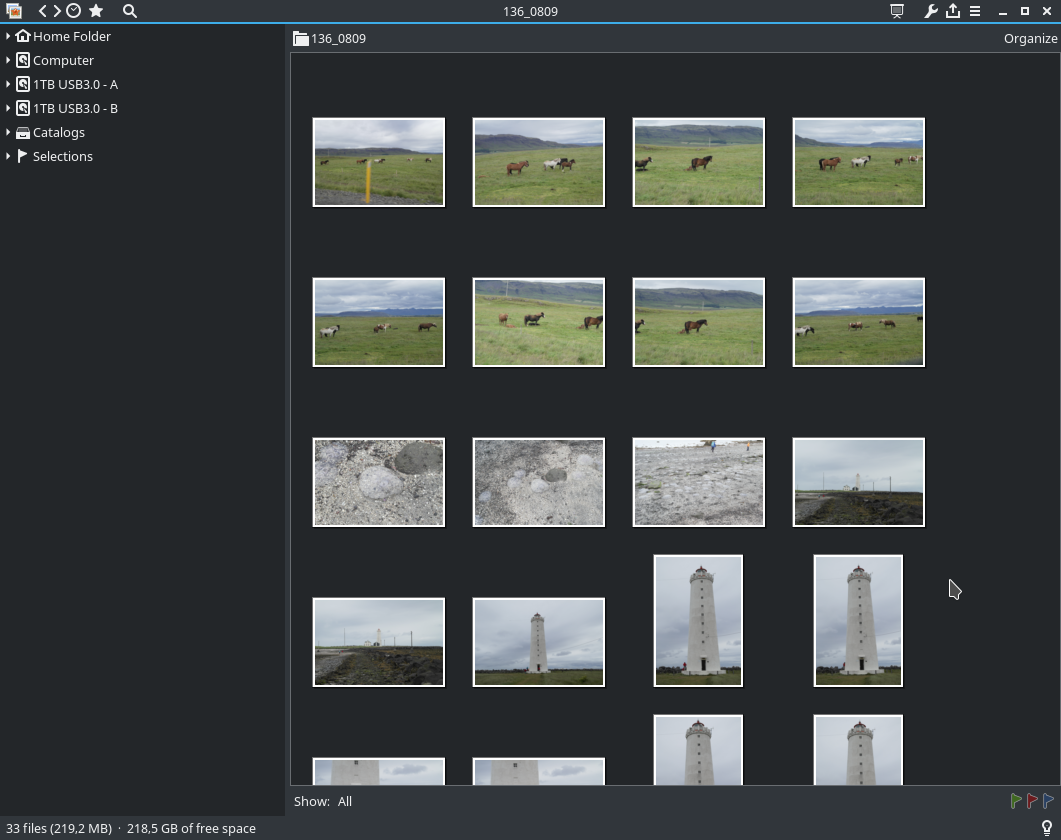Open the hamburger application menu
The height and width of the screenshot is (840, 1061).
[x=975, y=11]
